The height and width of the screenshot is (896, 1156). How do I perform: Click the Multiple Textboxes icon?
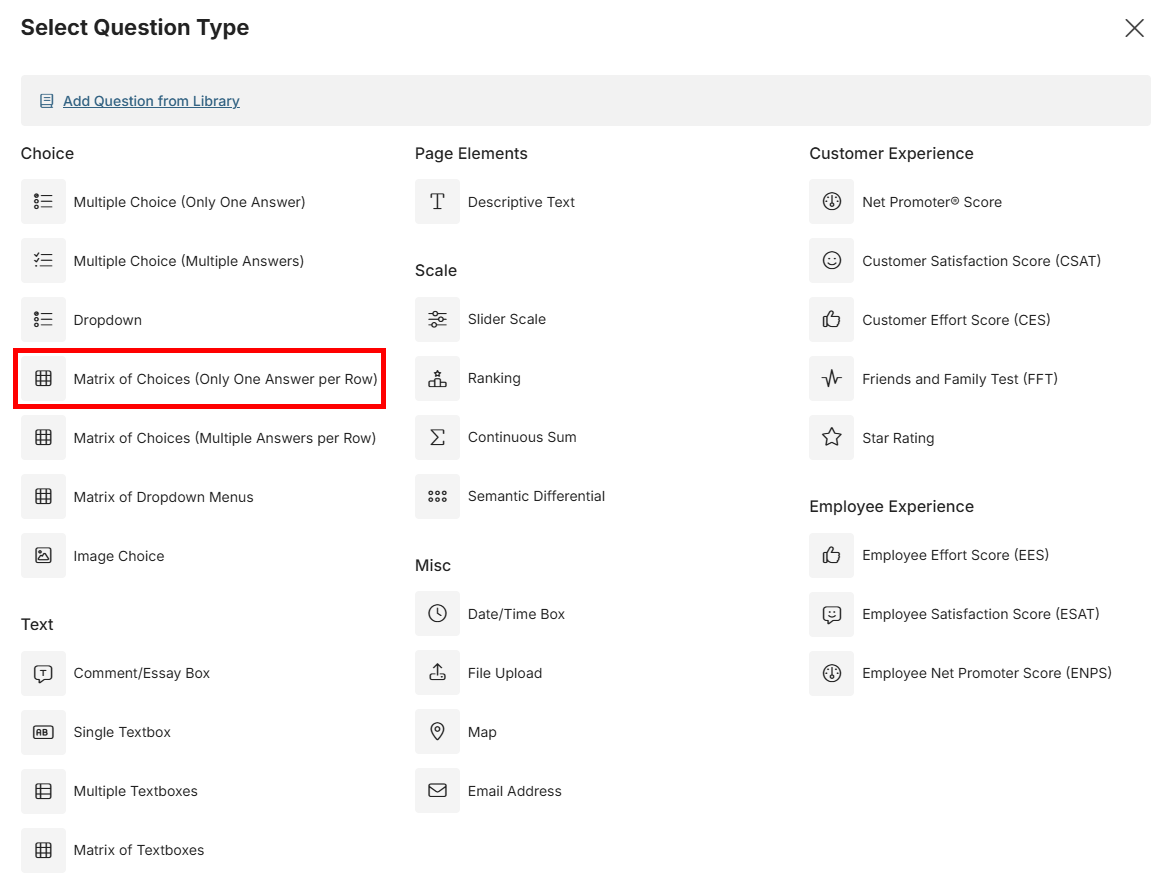point(43,791)
